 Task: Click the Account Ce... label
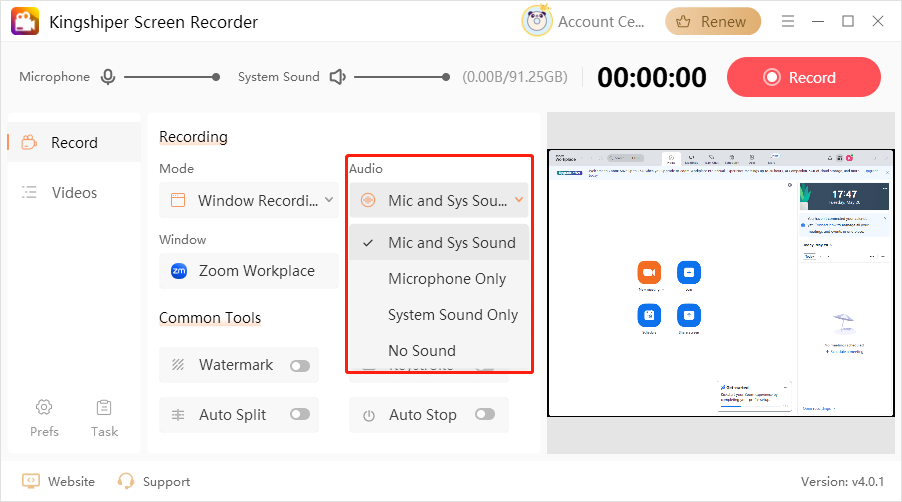pyautogui.click(x=601, y=22)
